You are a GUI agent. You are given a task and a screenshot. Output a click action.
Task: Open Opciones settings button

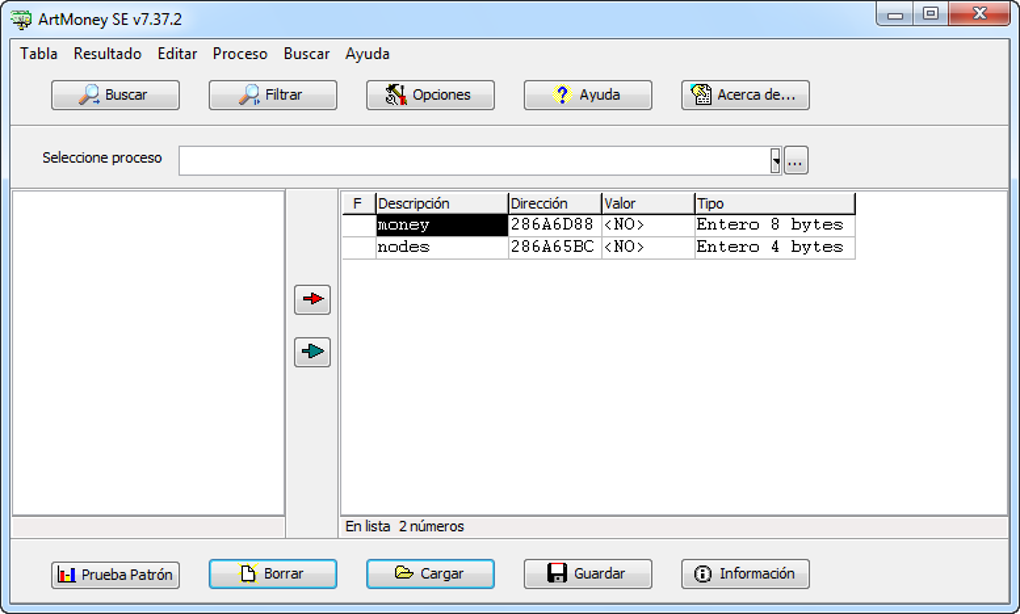430,95
